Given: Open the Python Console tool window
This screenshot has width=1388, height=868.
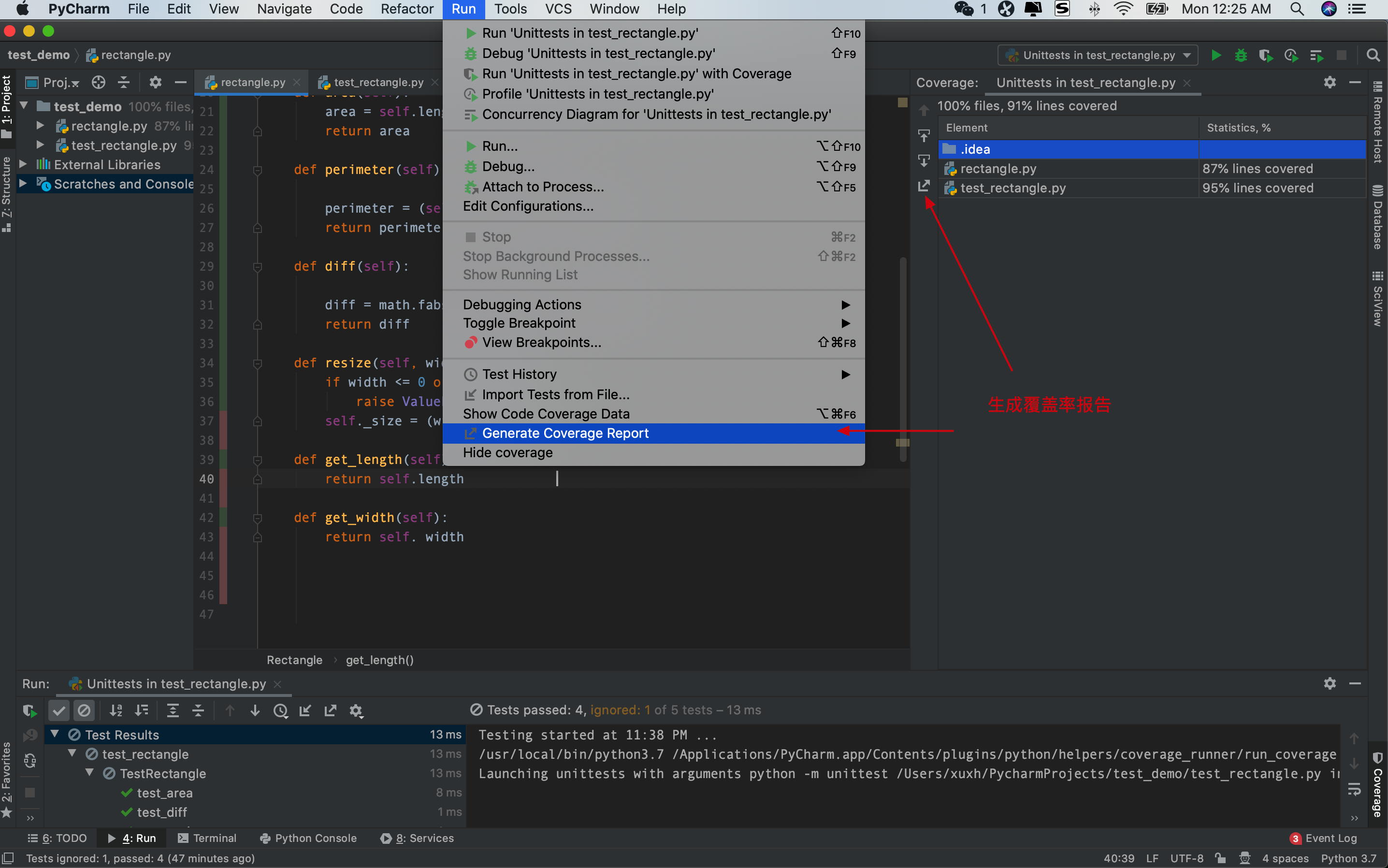Looking at the screenshot, I should pos(308,838).
